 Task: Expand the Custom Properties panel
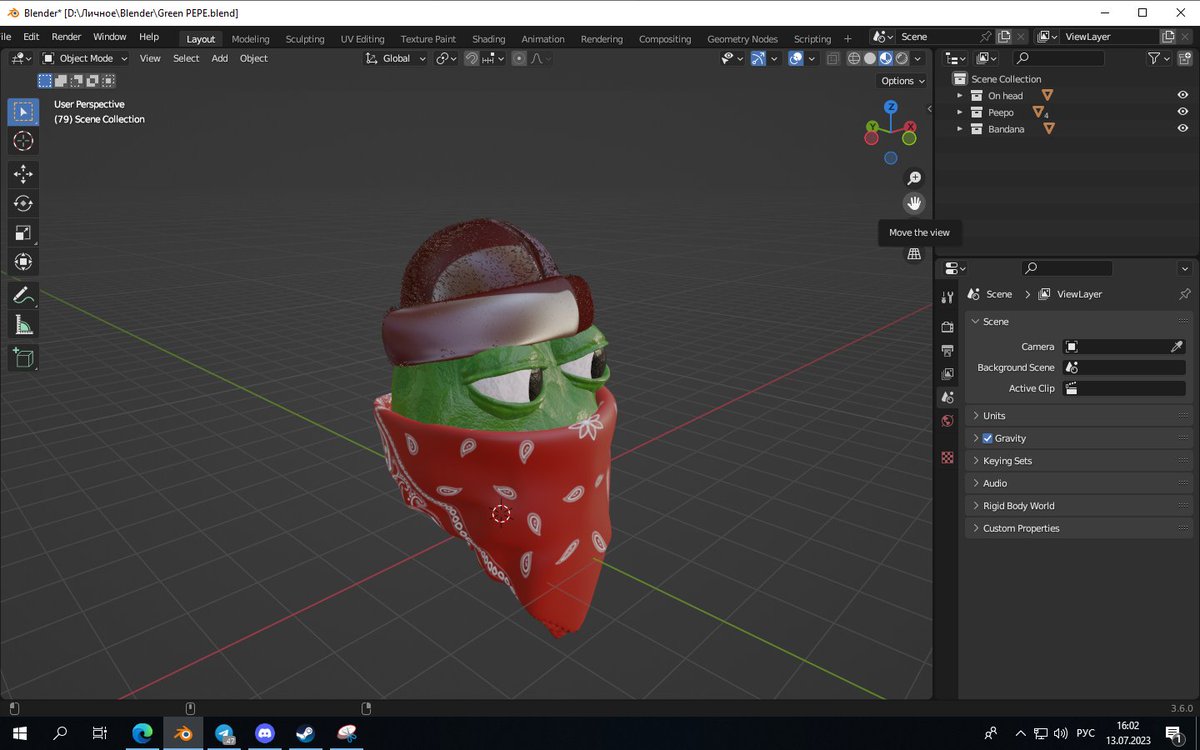coord(1079,528)
